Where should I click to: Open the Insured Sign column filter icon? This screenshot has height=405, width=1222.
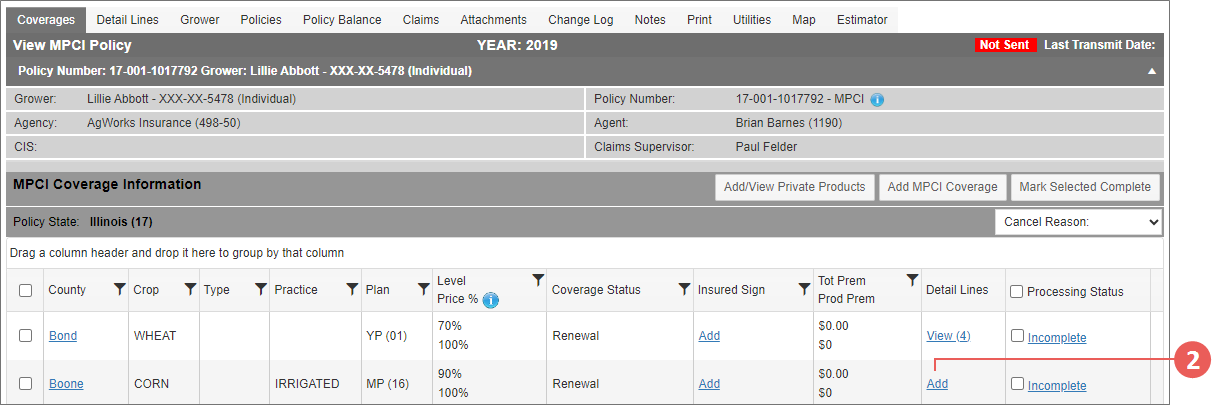[804, 289]
